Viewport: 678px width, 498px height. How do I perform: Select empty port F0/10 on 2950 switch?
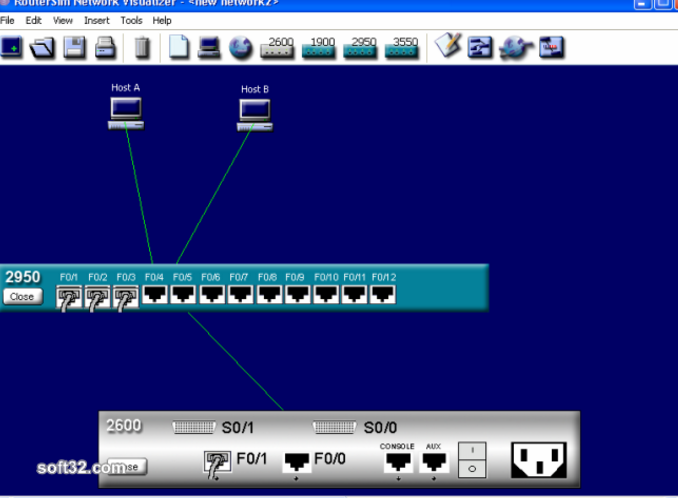(326, 295)
